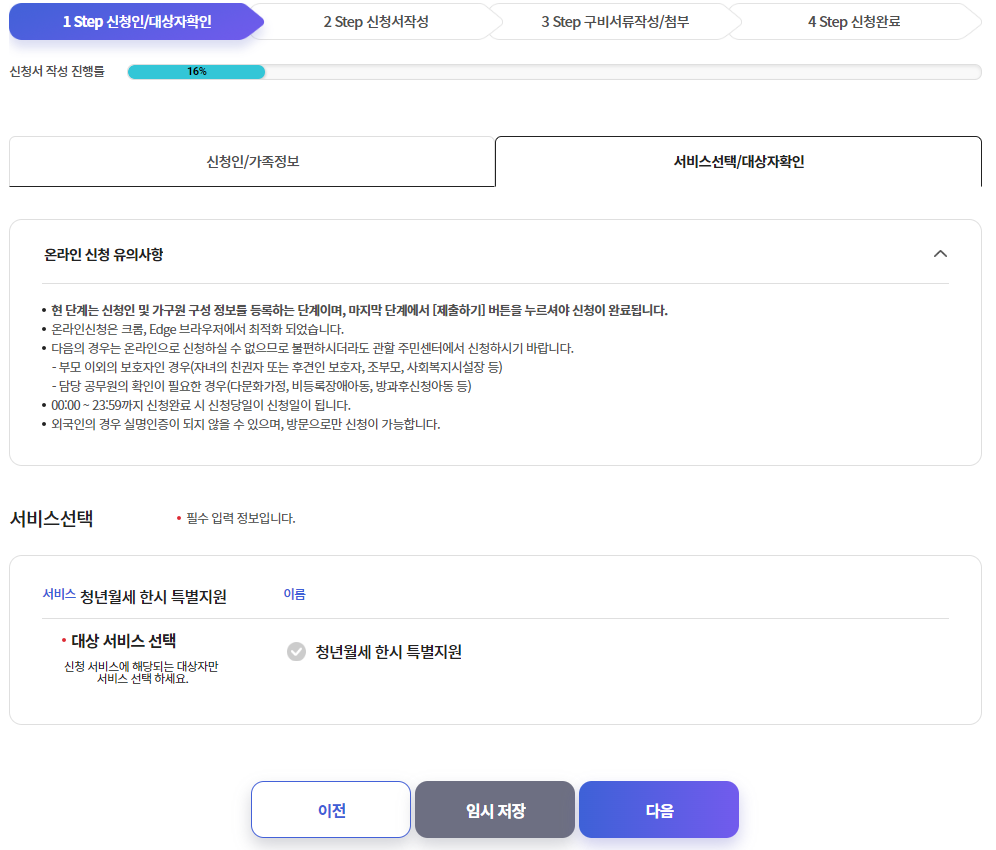Click the gray checkmark beside 청년월세 한시 특별지원
The image size is (996, 850).
296,652
